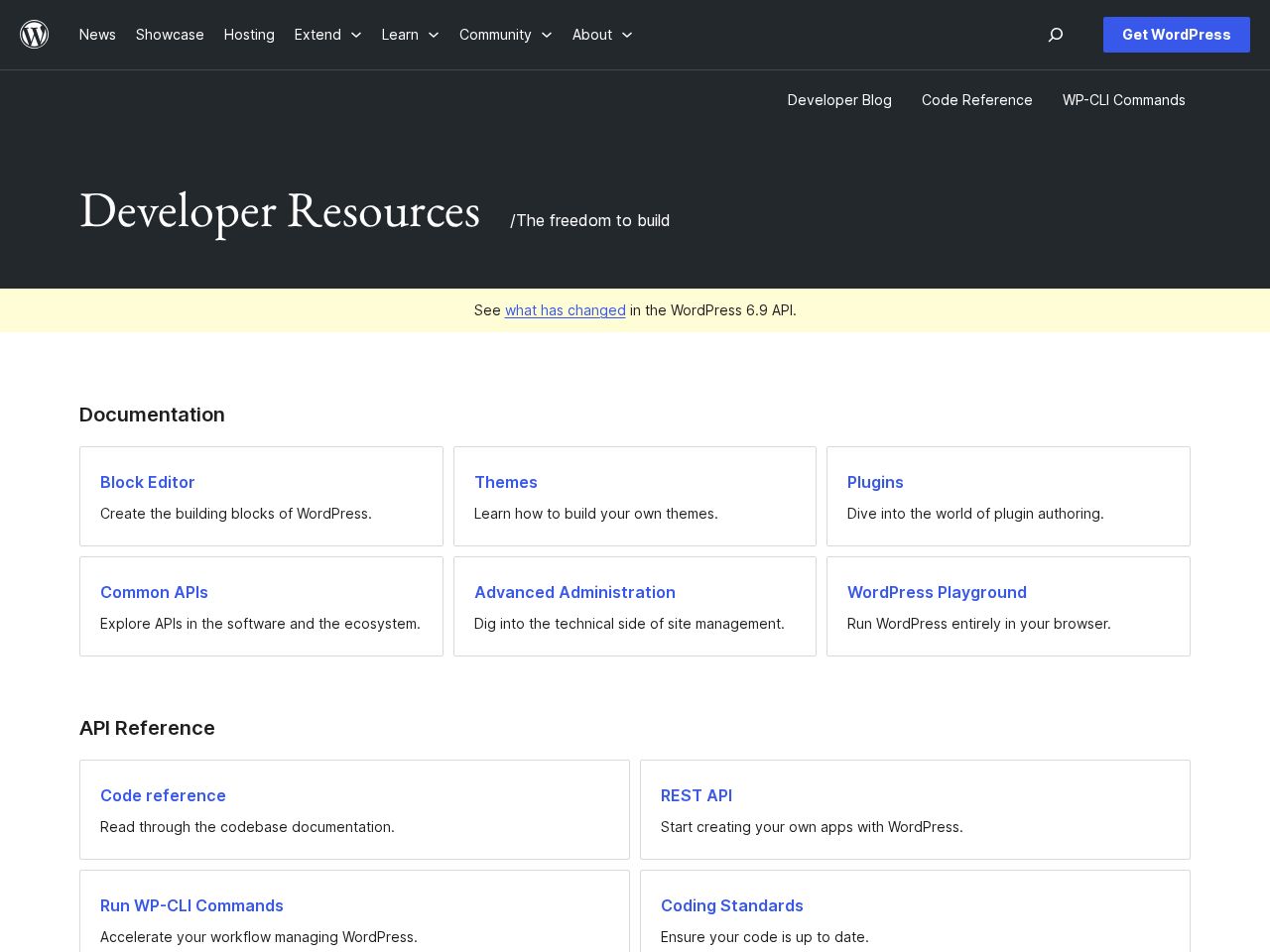Open the Community menu label
Viewport: 1270px width, 952px height.
point(495,35)
